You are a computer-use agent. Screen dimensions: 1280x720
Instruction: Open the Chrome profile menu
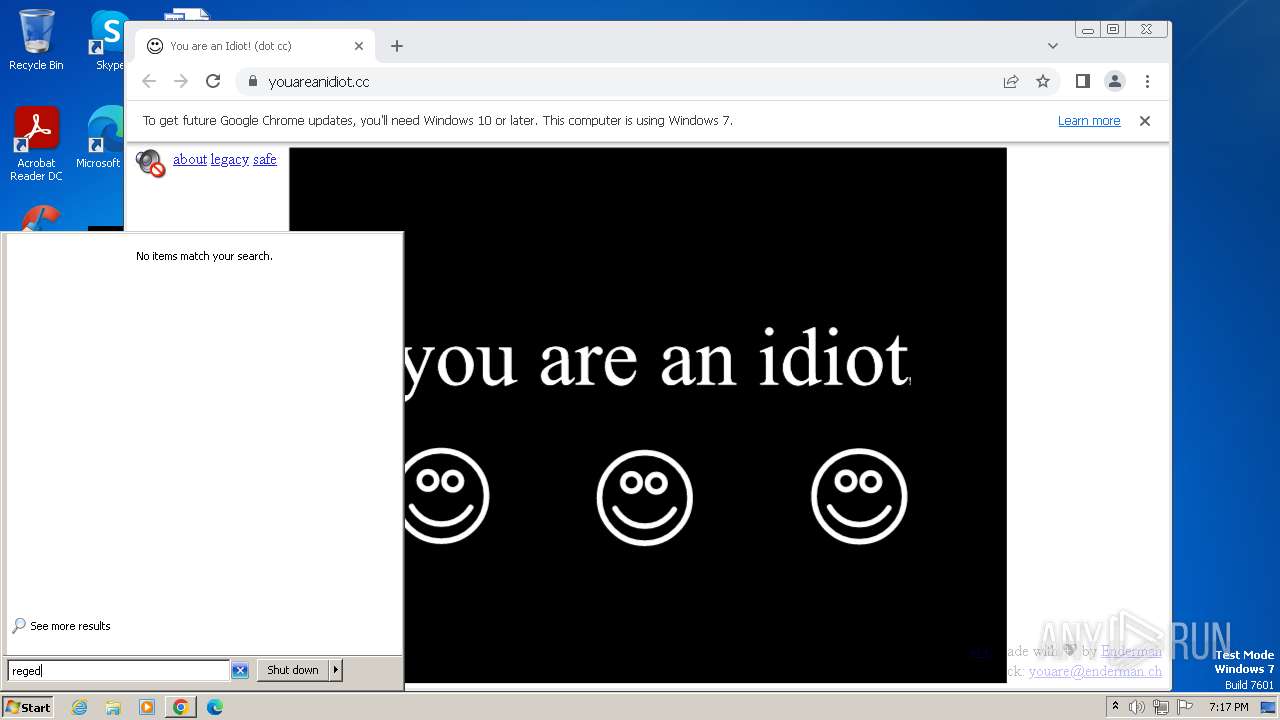(x=1115, y=81)
